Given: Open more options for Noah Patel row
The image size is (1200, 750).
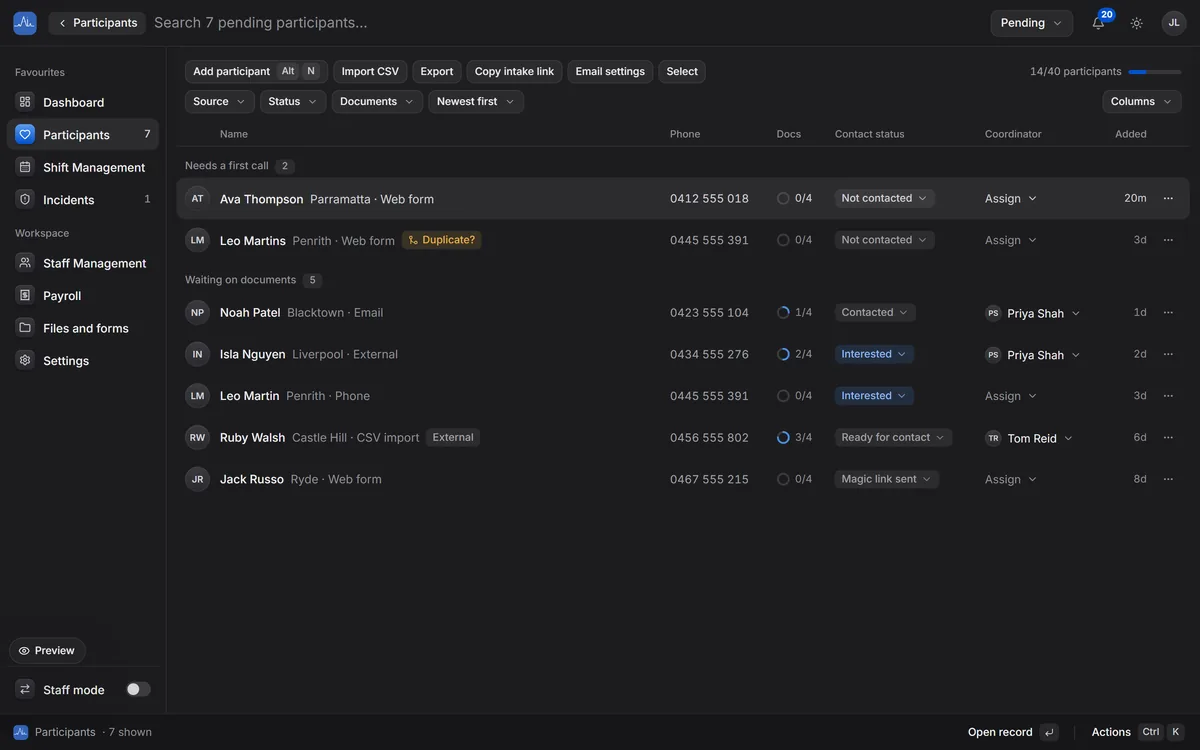Looking at the screenshot, I should tap(1168, 312).
